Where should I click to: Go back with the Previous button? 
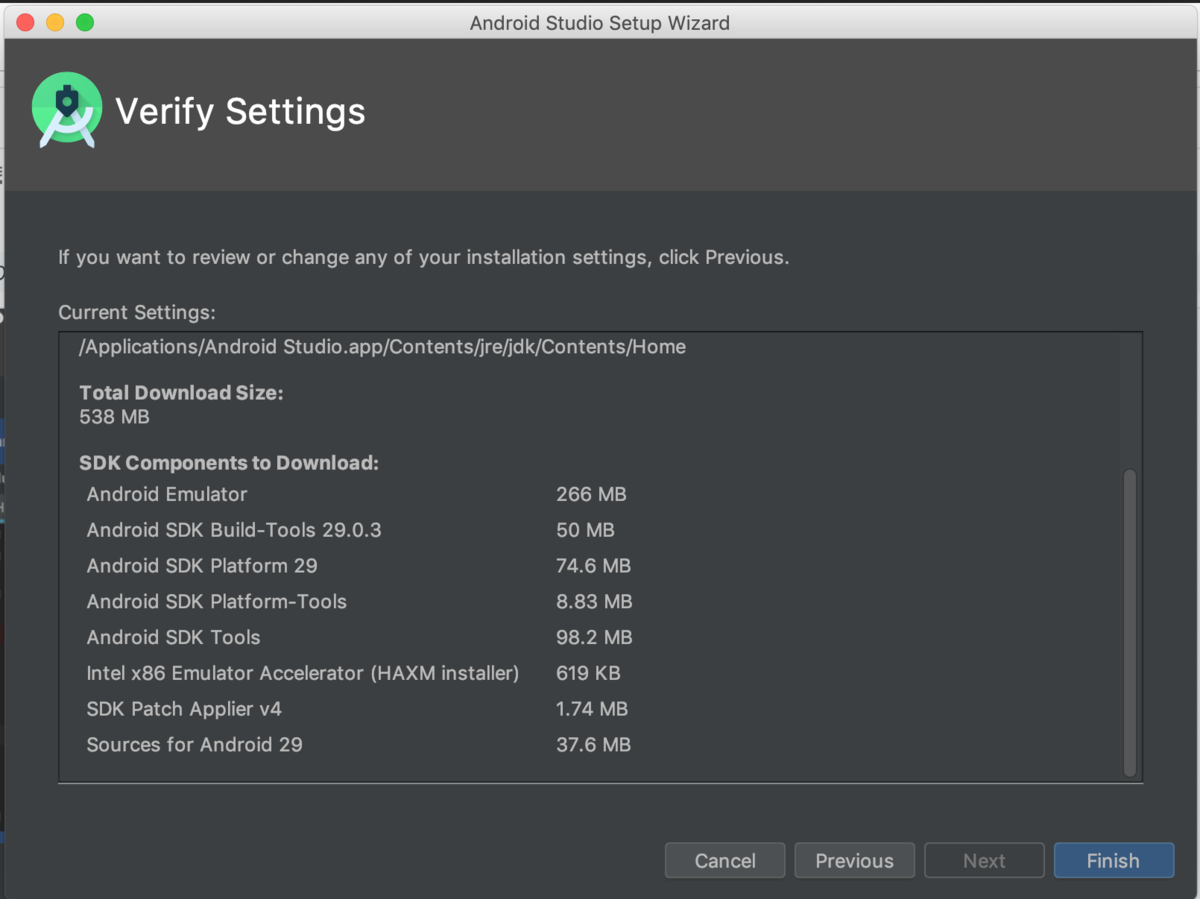pos(854,860)
